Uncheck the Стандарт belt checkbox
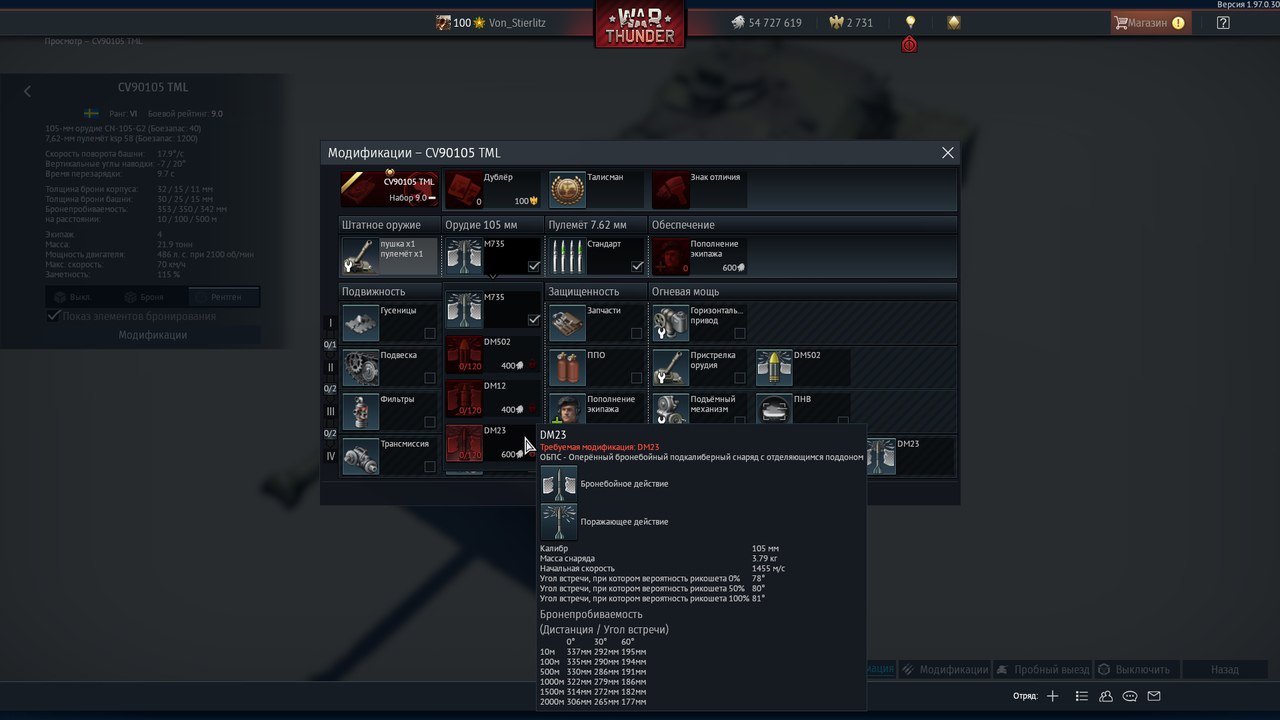This screenshot has height=720, width=1280. pyautogui.click(x=637, y=266)
